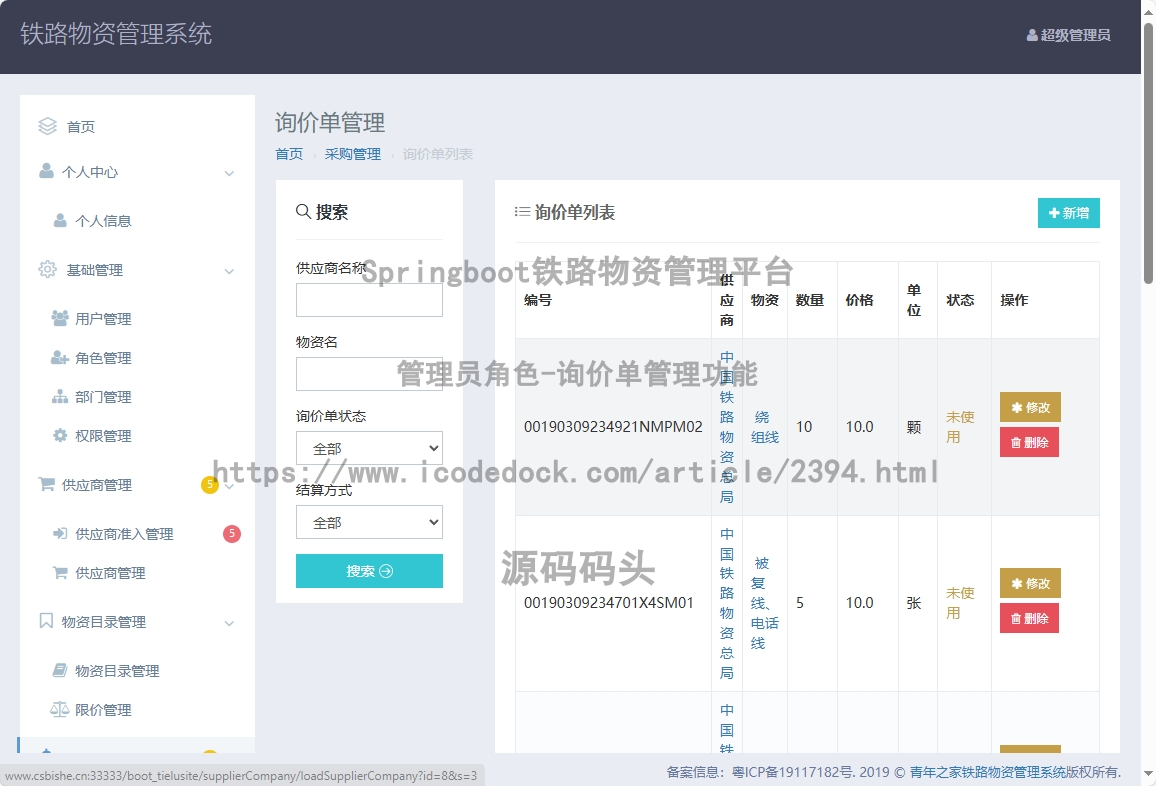The width and height of the screenshot is (1156, 786).
Task: Click the 部门管理 sitemap icon
Action: [60, 396]
